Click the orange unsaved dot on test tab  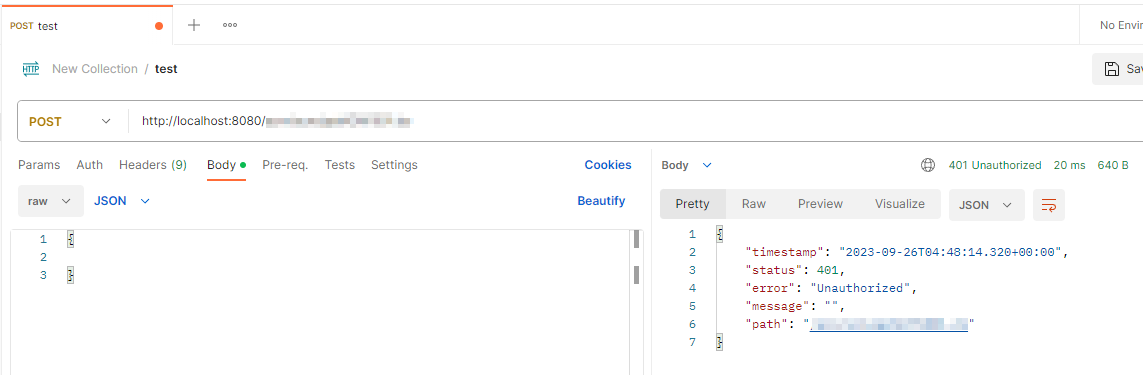pyautogui.click(x=159, y=26)
